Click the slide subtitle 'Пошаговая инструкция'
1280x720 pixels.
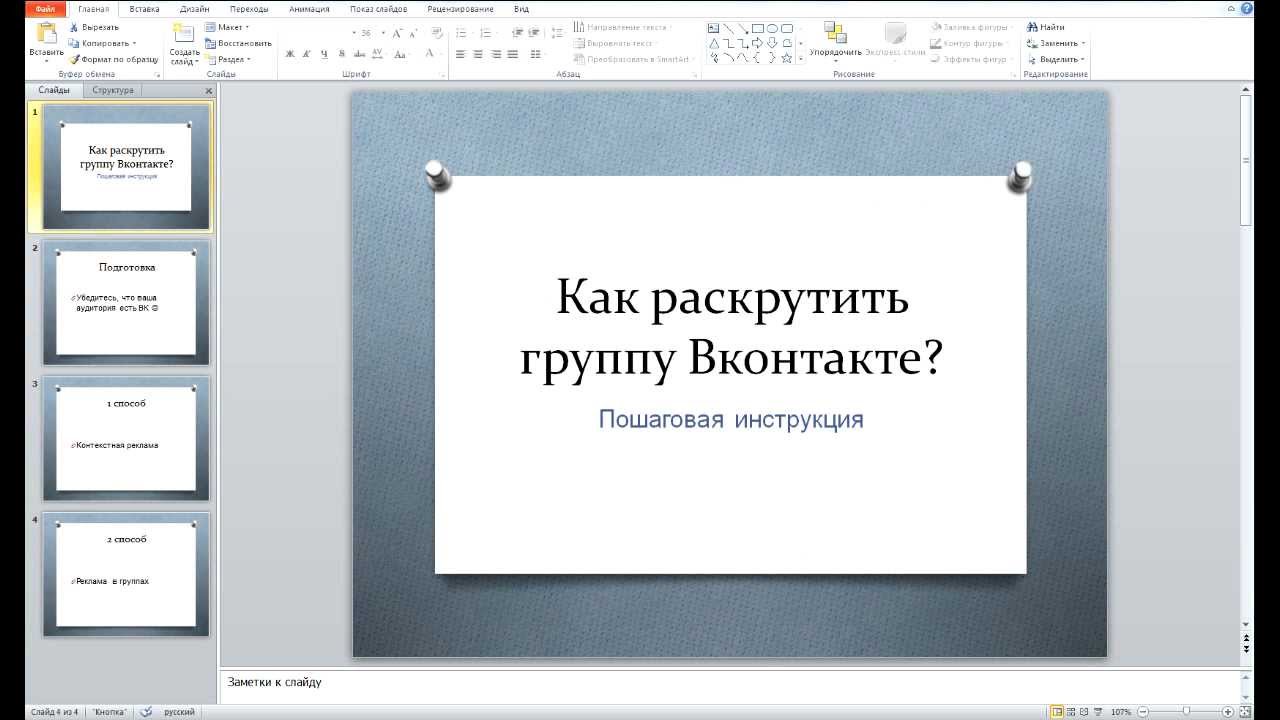[731, 419]
